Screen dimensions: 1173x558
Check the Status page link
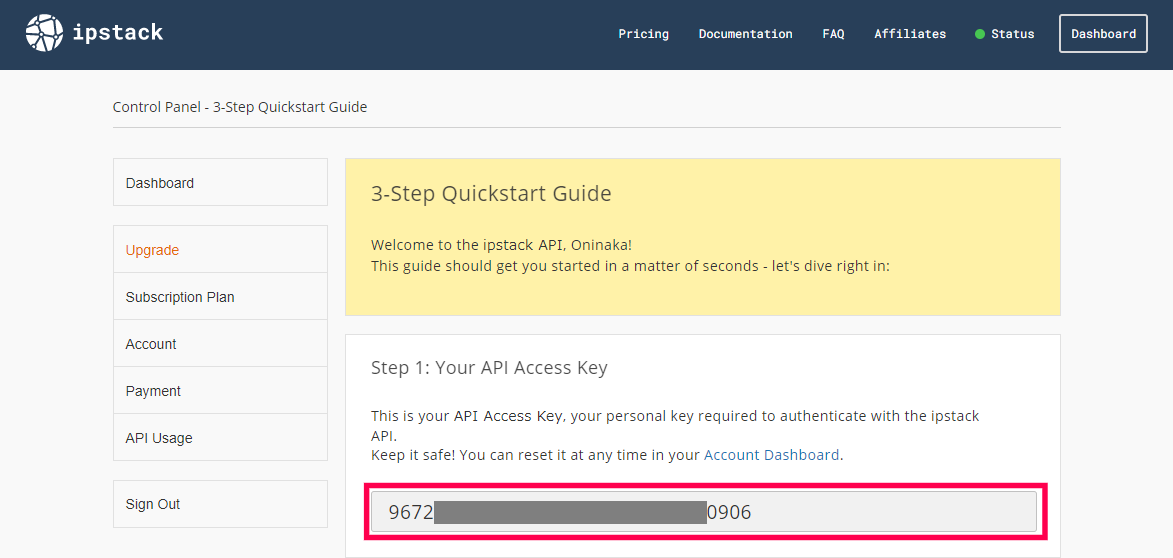click(x=1005, y=34)
